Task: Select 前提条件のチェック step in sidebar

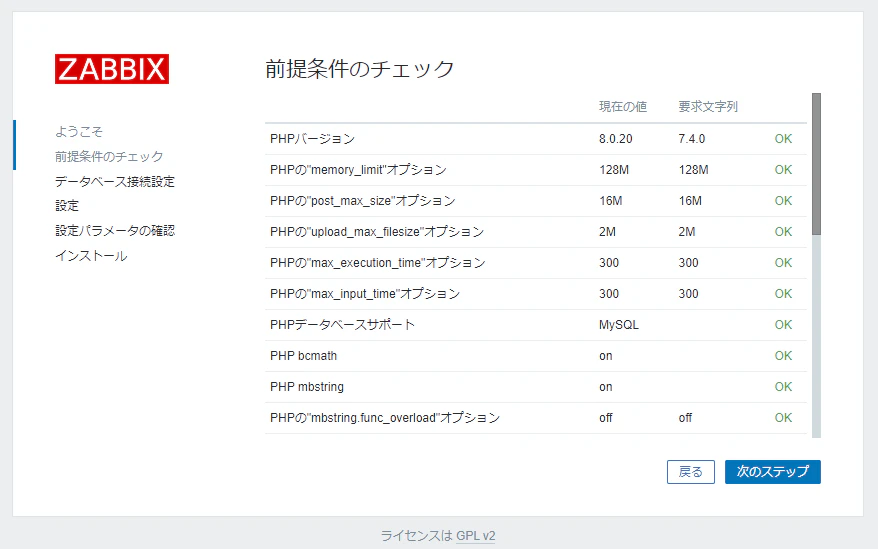Action: click(x=109, y=156)
